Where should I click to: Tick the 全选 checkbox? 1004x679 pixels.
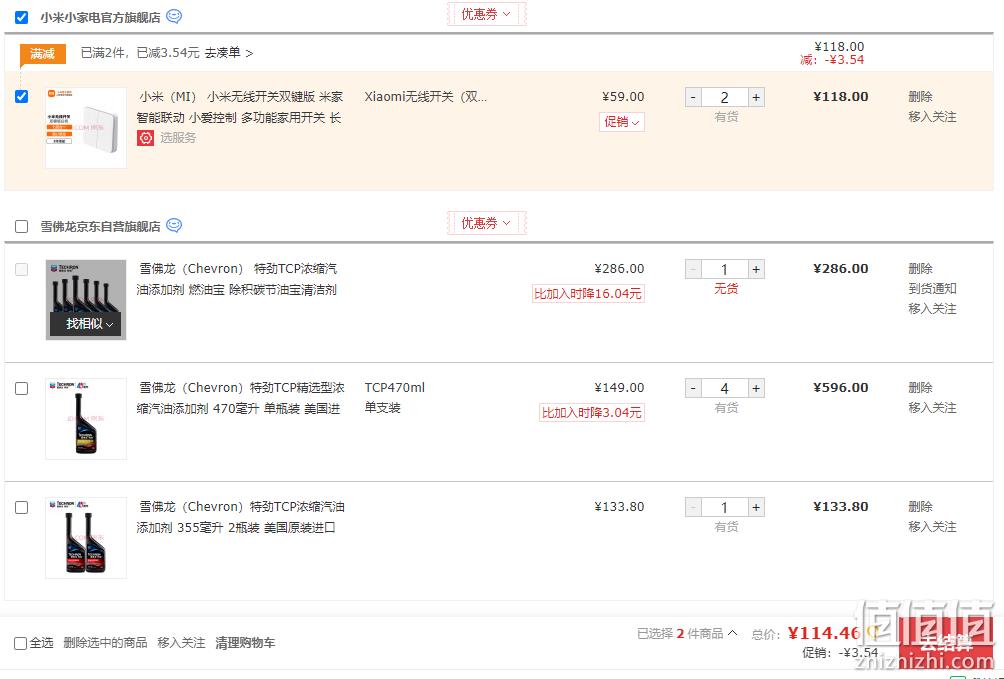[x=20, y=643]
